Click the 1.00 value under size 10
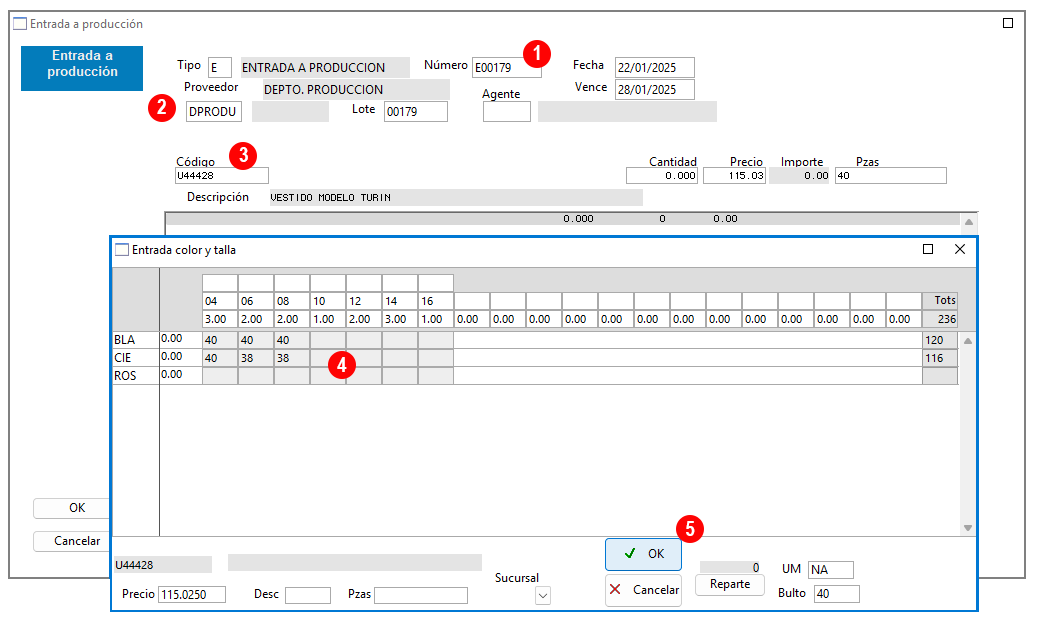The width and height of the screenshot is (1037, 622). click(328, 319)
